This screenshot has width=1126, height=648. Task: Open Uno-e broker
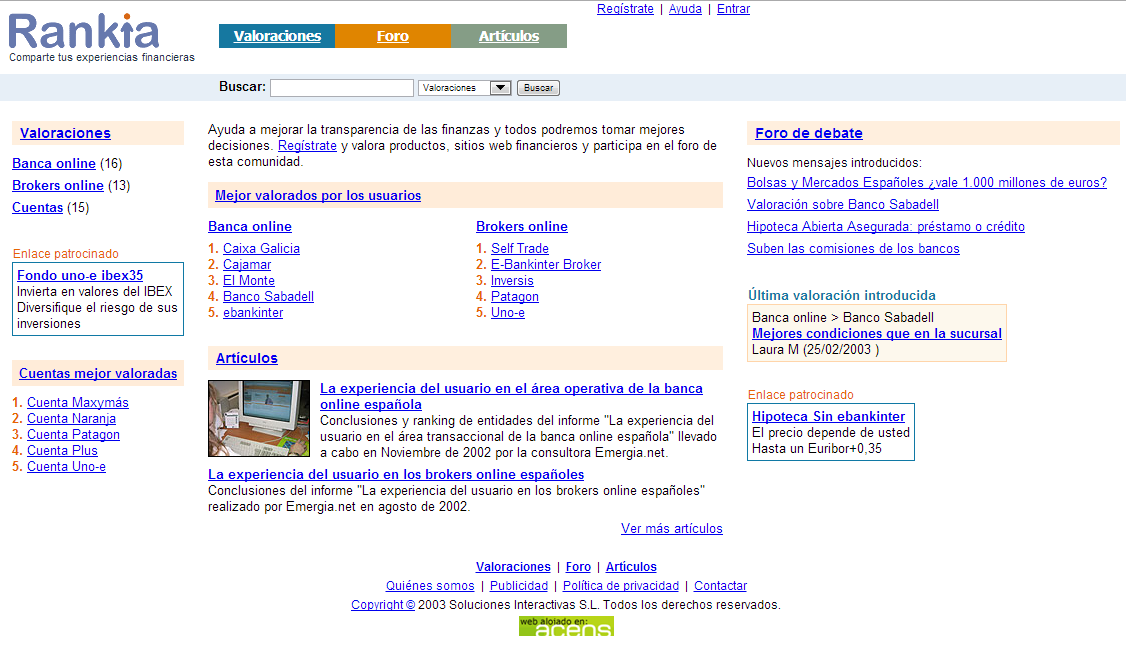(x=508, y=313)
